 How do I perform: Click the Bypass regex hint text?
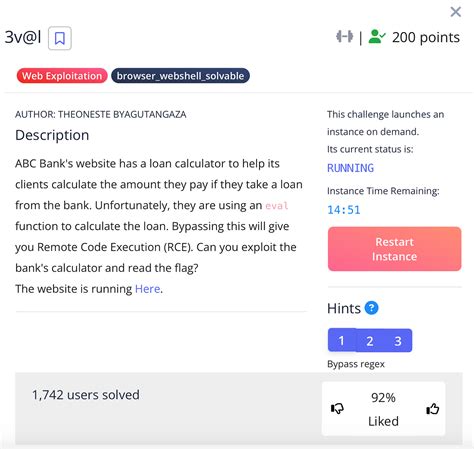356,364
